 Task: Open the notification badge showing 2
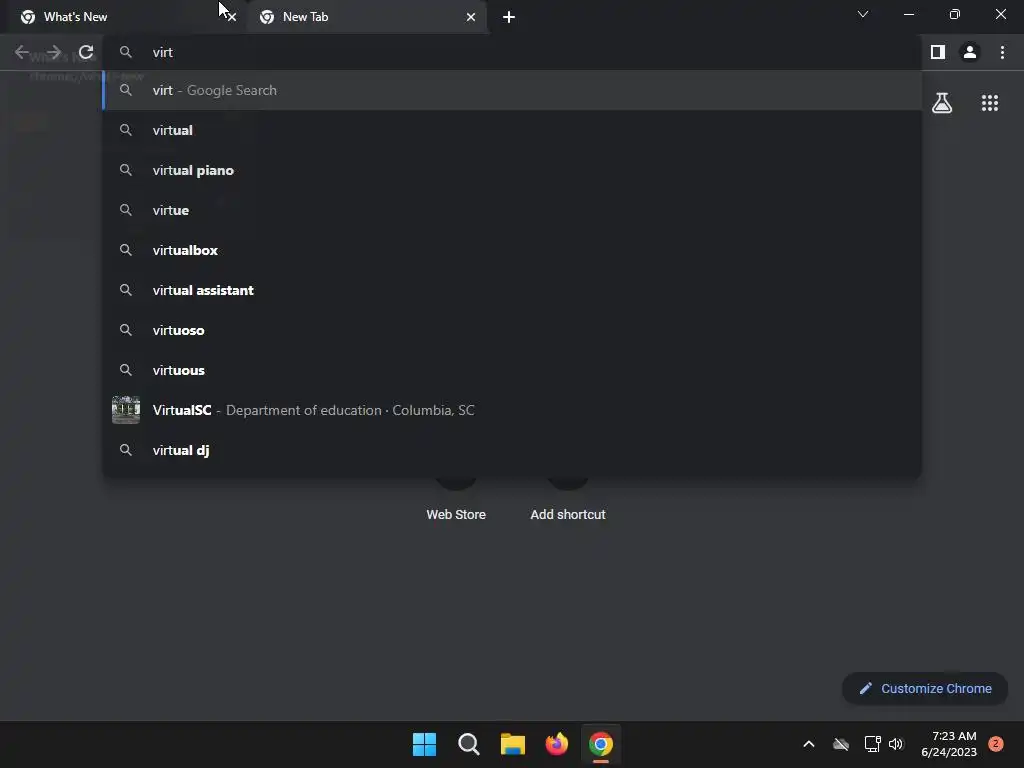pos(996,743)
